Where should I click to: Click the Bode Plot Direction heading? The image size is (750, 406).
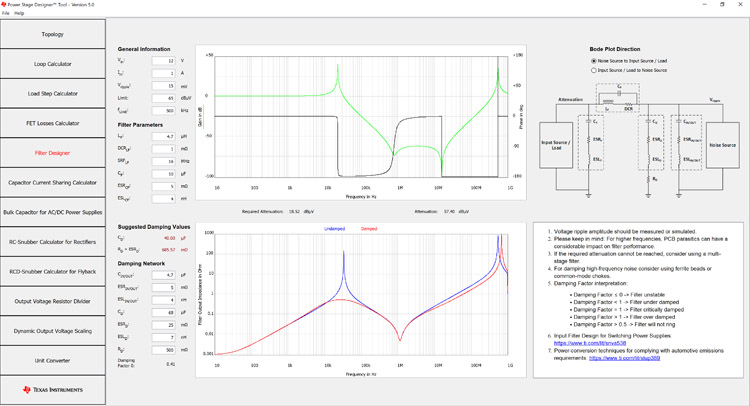click(615, 49)
